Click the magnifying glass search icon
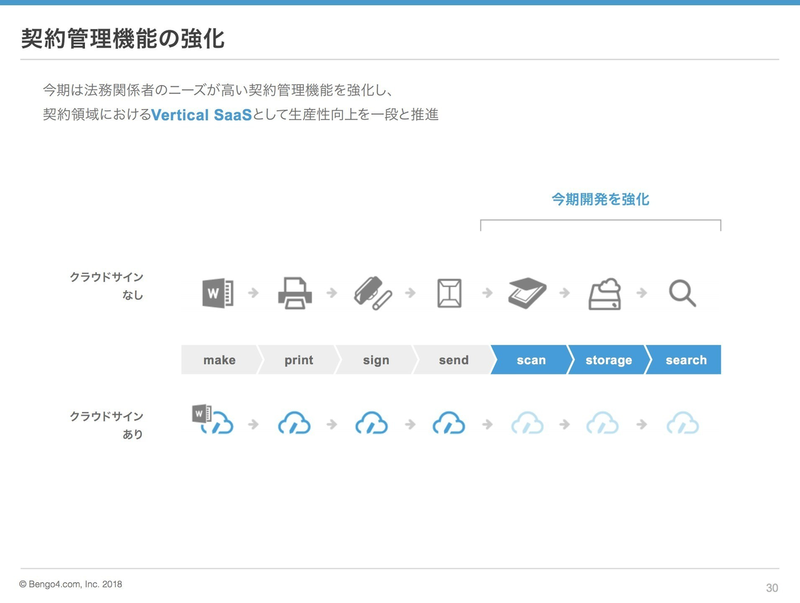Screen dimensions: 800x603 tap(682, 293)
